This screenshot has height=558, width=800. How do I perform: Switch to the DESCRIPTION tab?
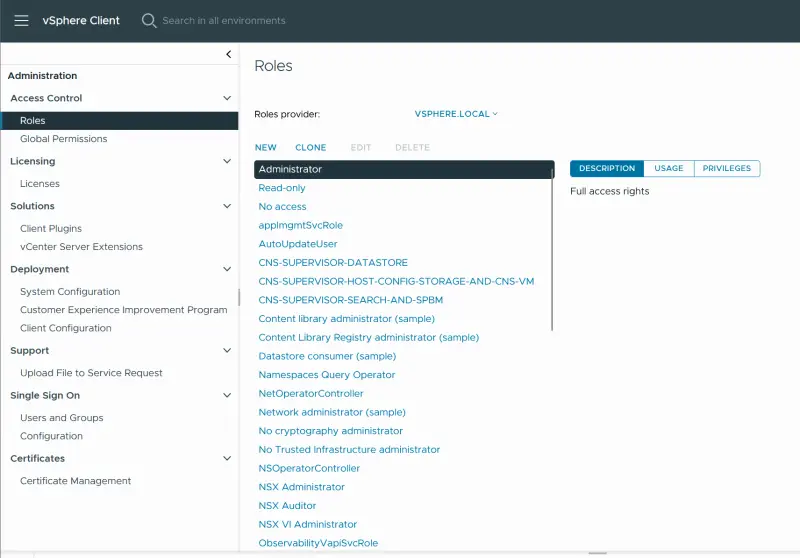pyautogui.click(x=607, y=168)
